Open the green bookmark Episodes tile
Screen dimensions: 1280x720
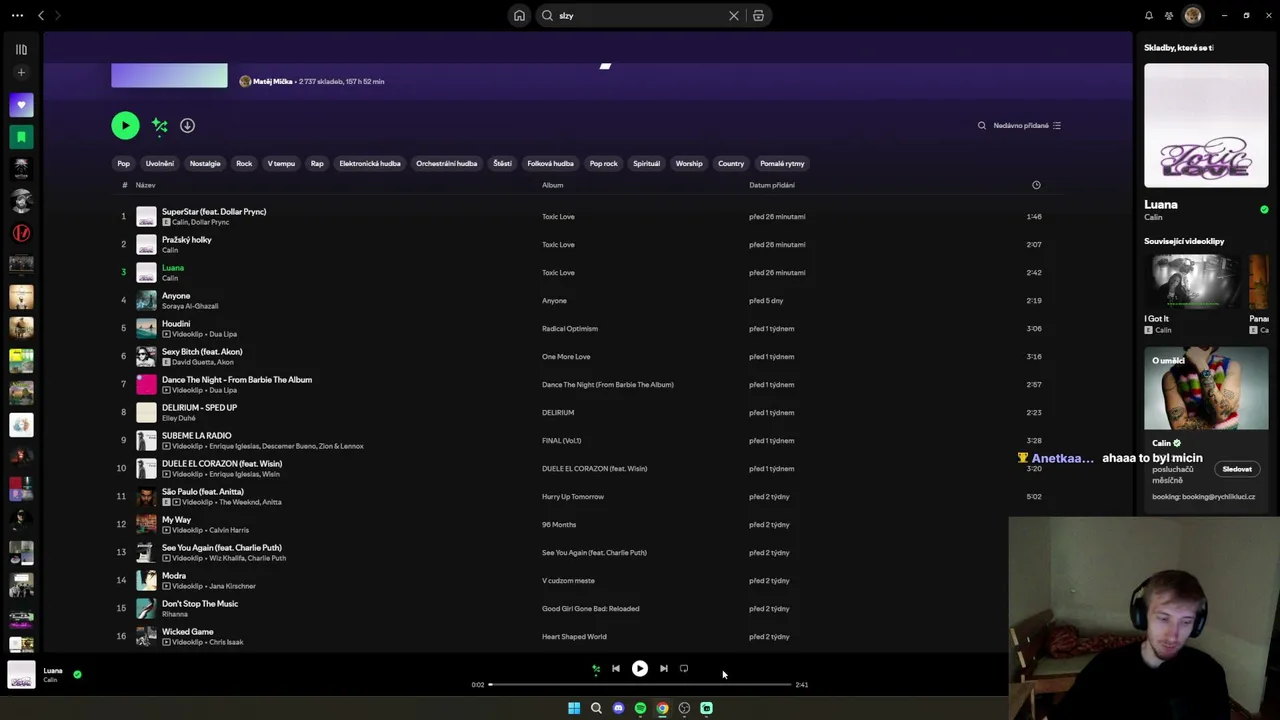coord(21,137)
